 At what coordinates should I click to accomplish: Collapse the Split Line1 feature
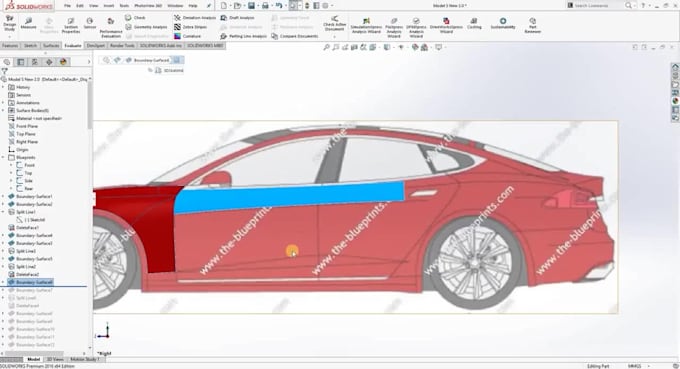[x=3, y=212]
